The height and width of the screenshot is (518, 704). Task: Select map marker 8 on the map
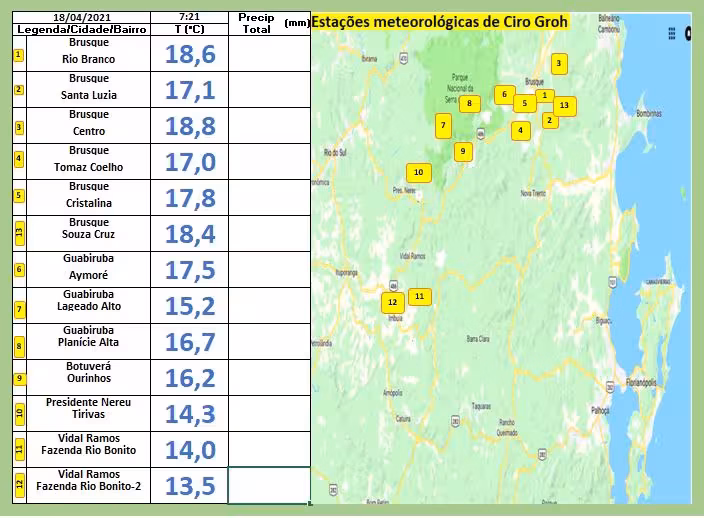[468, 103]
